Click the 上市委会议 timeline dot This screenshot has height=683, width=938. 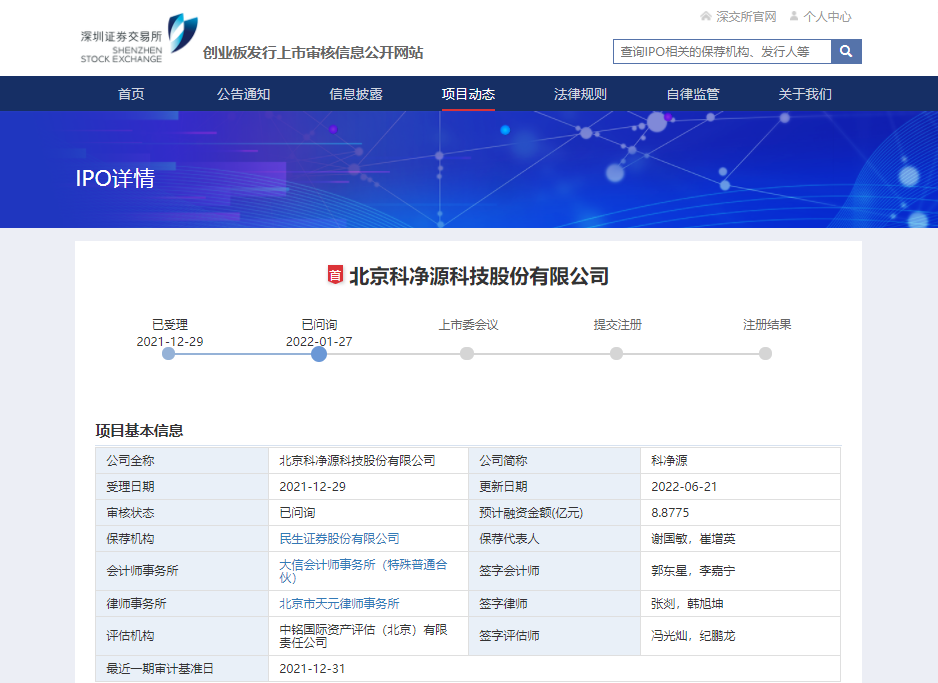pyautogui.click(x=467, y=353)
